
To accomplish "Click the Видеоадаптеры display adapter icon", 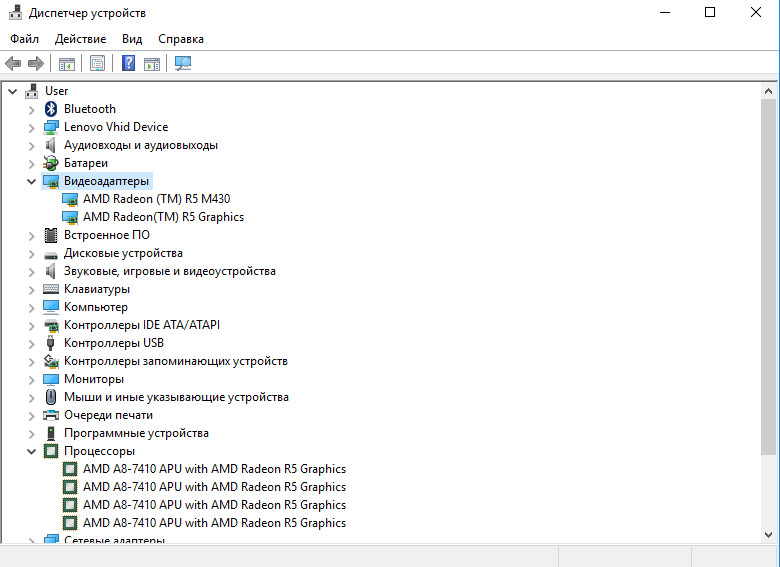I will [51, 181].
